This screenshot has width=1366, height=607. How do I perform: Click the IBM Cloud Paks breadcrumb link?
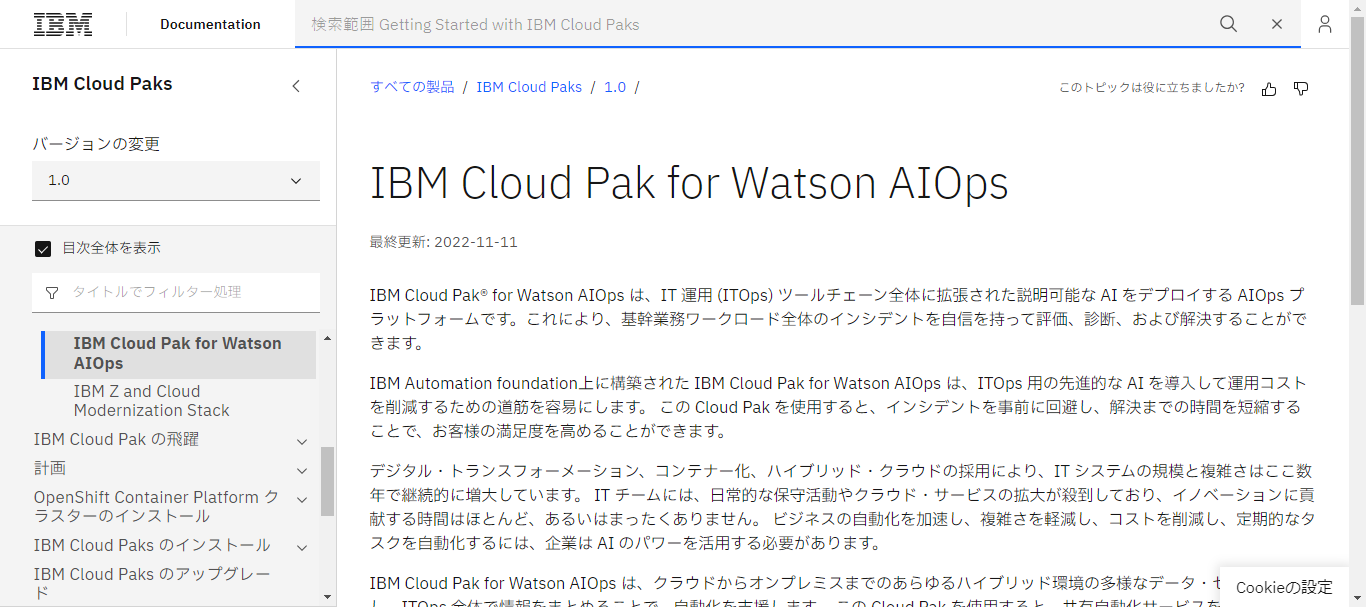pyautogui.click(x=529, y=87)
